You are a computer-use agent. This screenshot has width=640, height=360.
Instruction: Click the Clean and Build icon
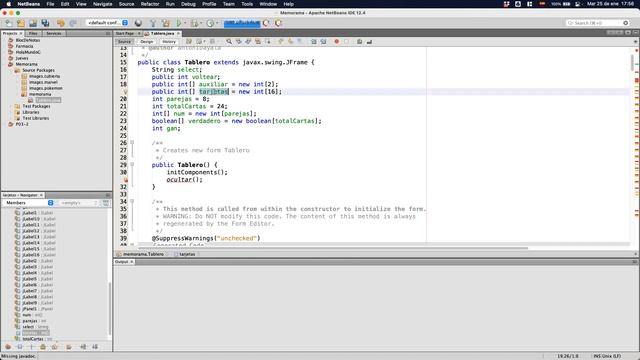(x=166, y=23)
